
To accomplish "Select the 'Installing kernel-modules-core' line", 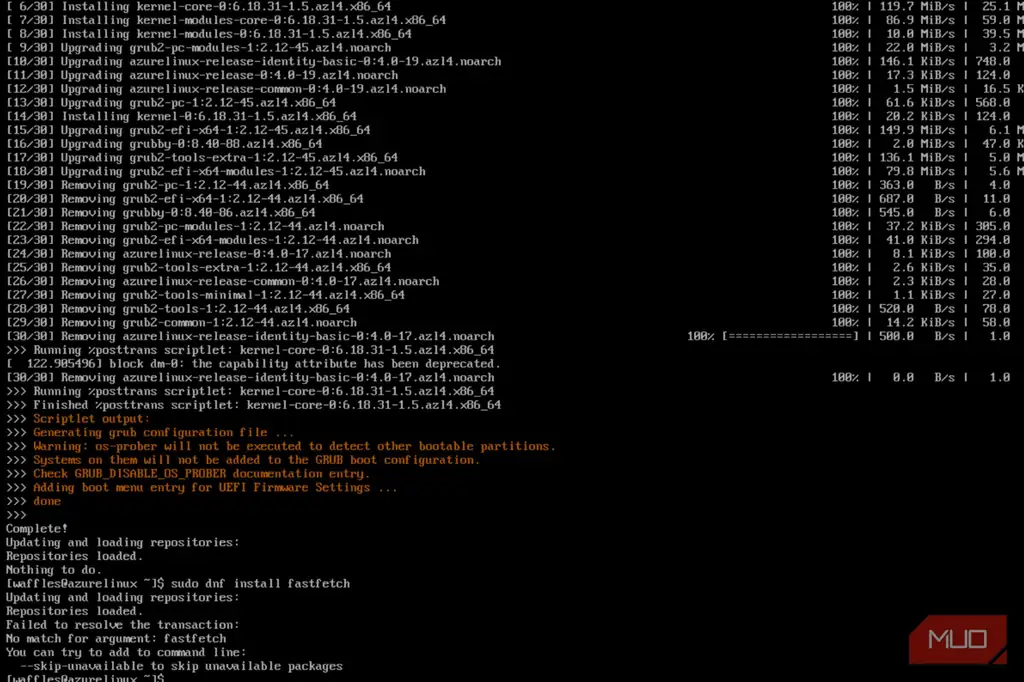I will tap(226, 20).
